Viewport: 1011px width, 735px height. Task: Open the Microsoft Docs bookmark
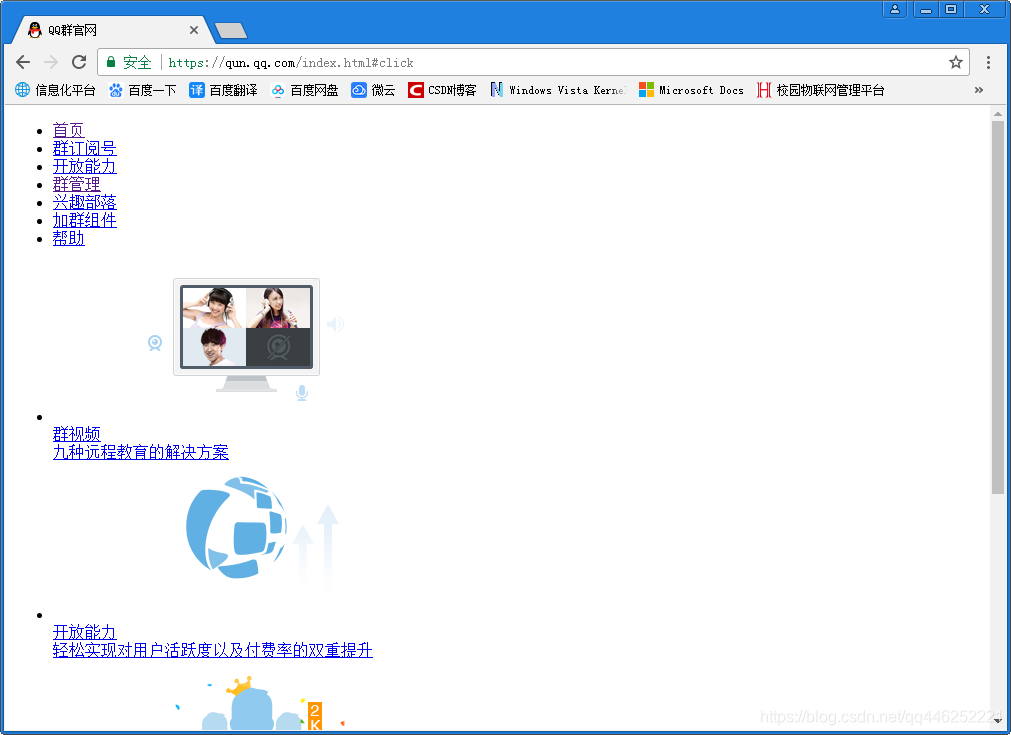[691, 90]
